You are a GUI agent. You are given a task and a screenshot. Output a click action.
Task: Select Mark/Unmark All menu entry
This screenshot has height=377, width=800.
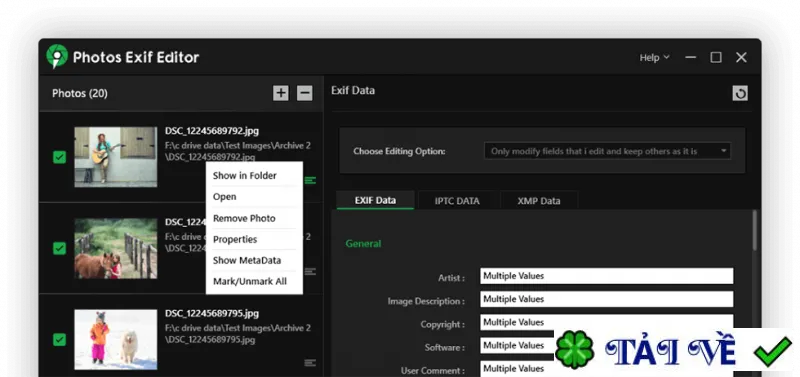tap(254, 281)
